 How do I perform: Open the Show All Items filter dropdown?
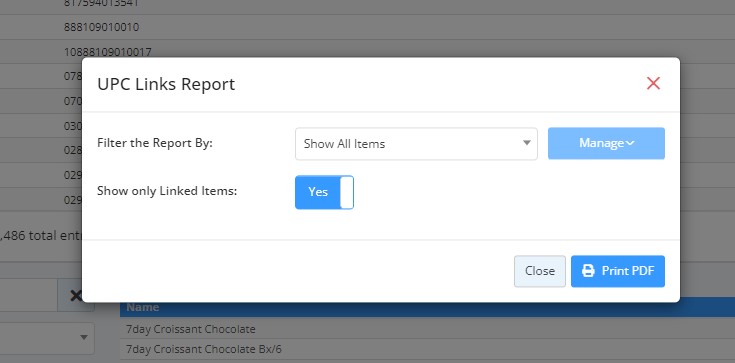click(416, 144)
